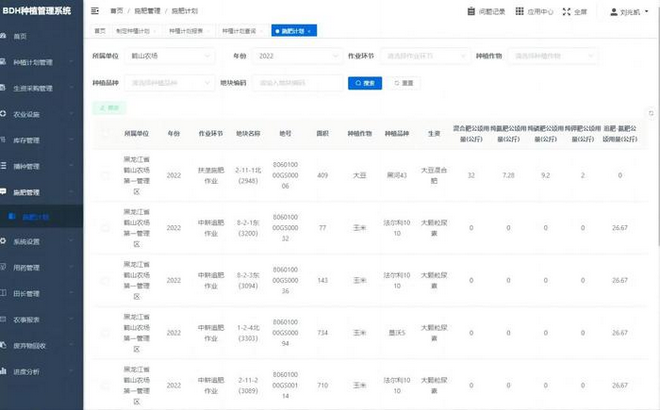660x410 pixels.
Task: Check the row for plot 2-11-1北(2948)
Action: pyautogui.click(x=106, y=176)
